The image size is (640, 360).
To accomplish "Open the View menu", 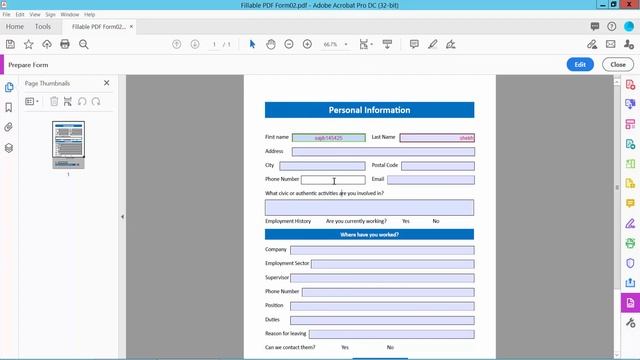I will (35, 14).
